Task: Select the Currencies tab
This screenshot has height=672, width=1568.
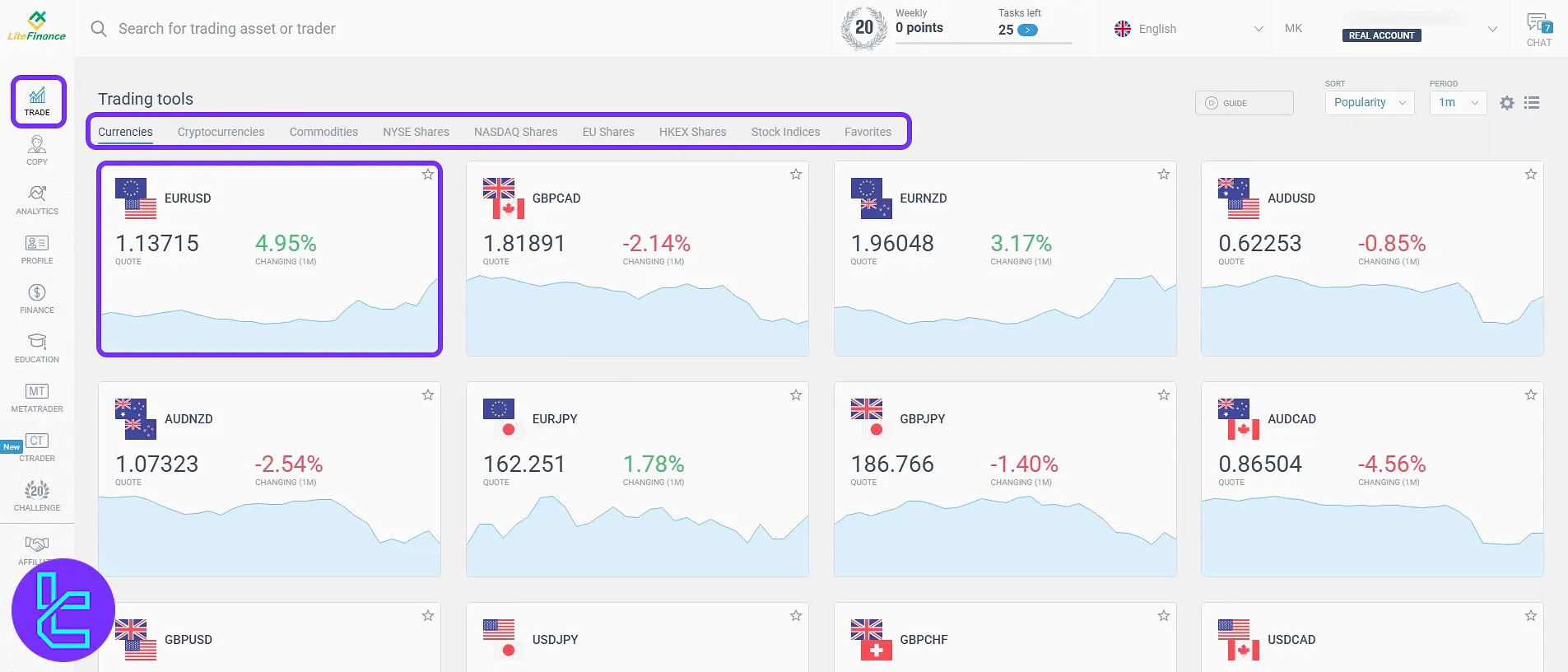Action: pos(125,132)
